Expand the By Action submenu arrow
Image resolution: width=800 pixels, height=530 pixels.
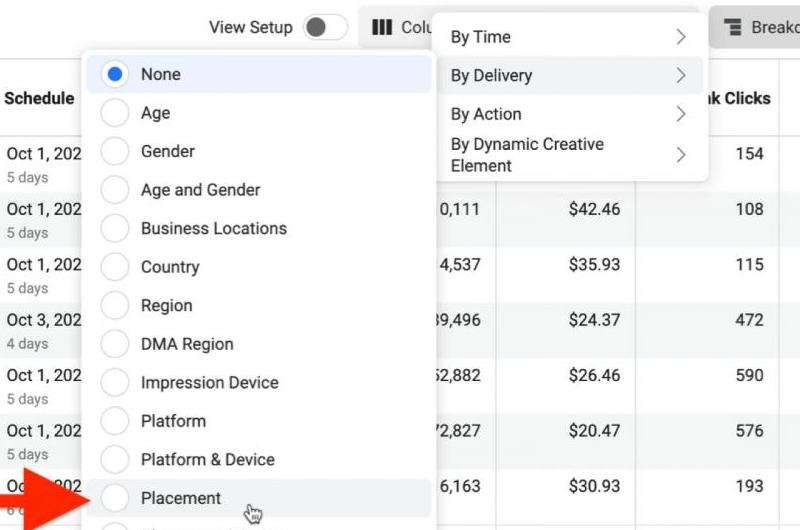(680, 114)
